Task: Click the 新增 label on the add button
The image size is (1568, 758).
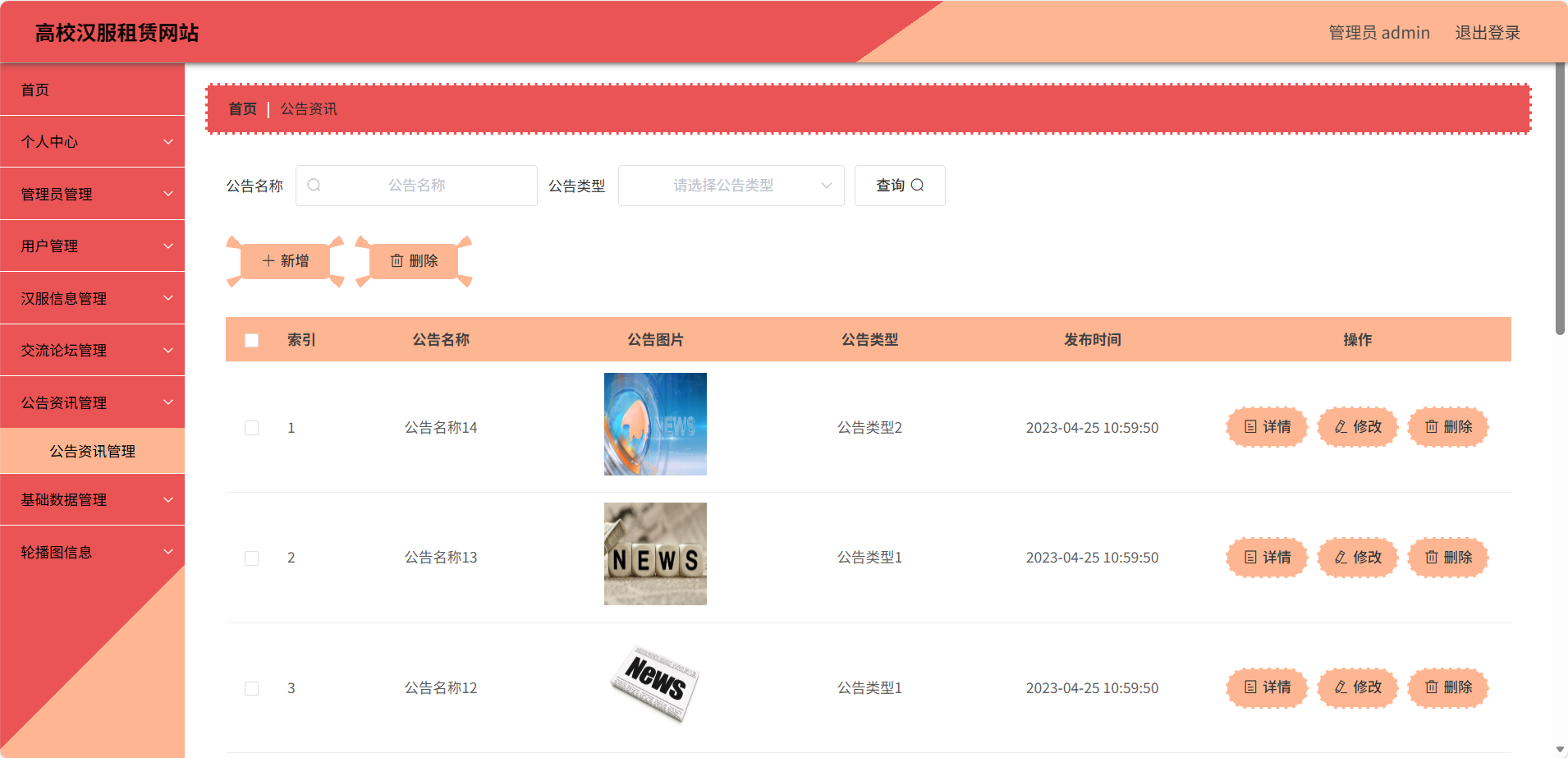Action: pyautogui.click(x=295, y=261)
